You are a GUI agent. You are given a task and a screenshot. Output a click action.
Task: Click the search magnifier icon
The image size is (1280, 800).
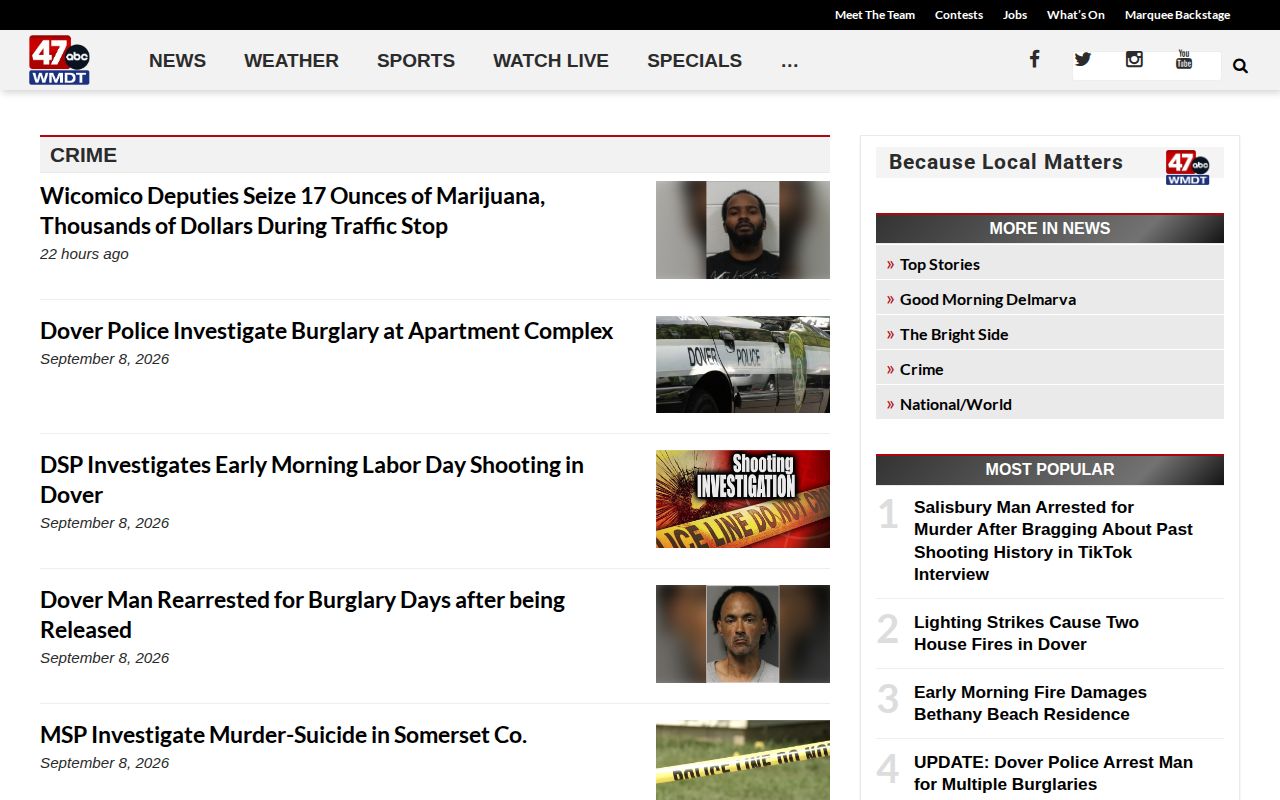1240,66
